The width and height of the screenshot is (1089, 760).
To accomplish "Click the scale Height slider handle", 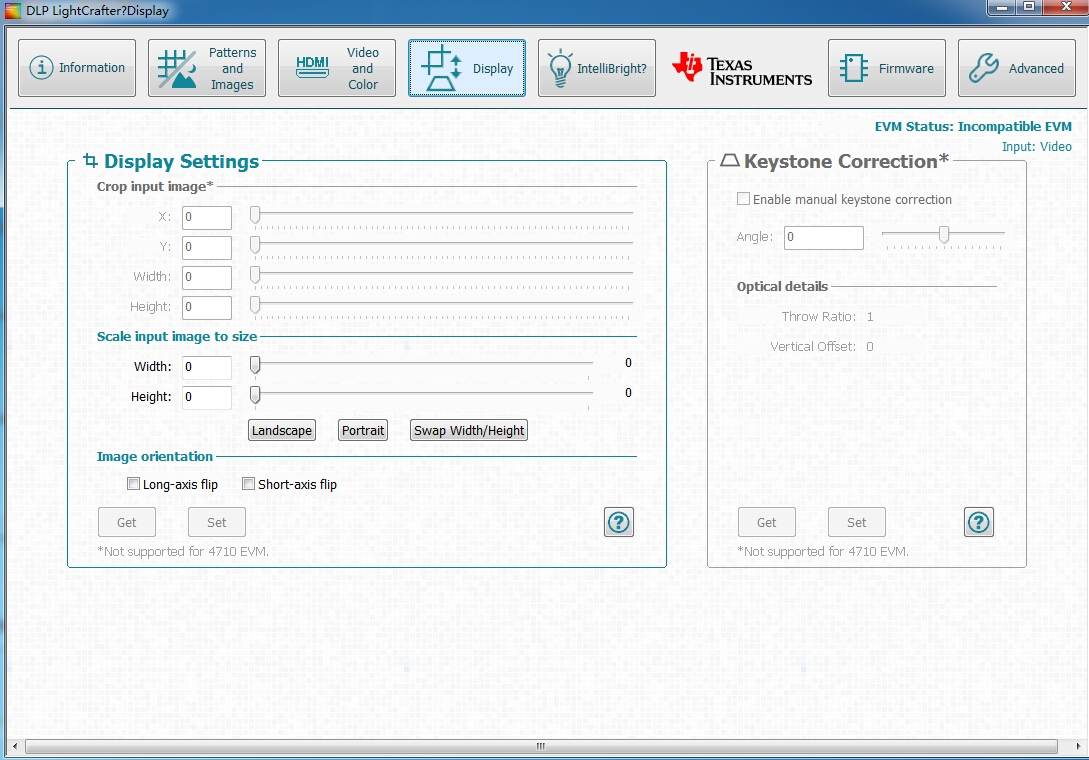I will 255,395.
